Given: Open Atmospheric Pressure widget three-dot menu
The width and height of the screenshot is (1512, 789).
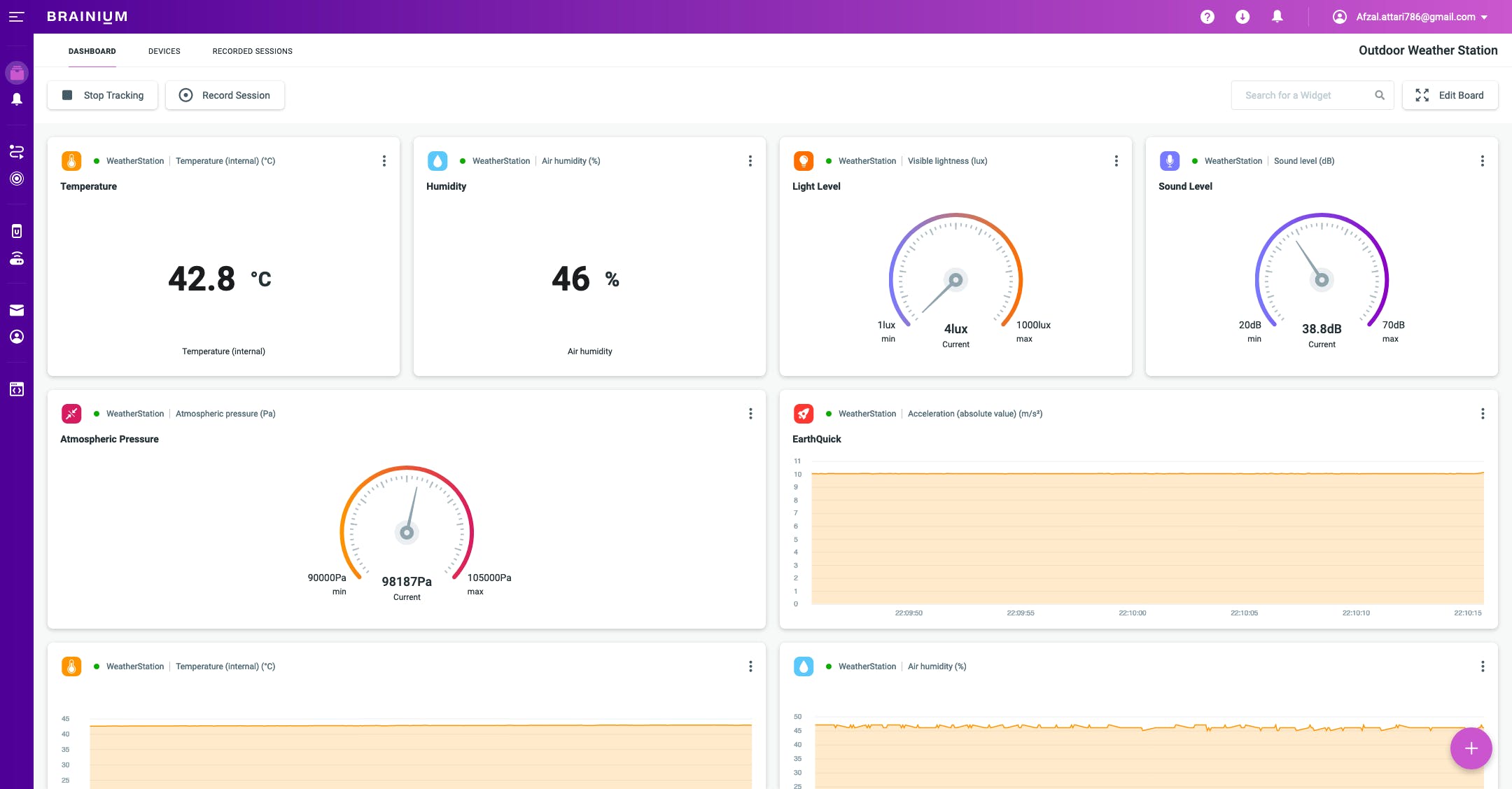Looking at the screenshot, I should point(750,414).
